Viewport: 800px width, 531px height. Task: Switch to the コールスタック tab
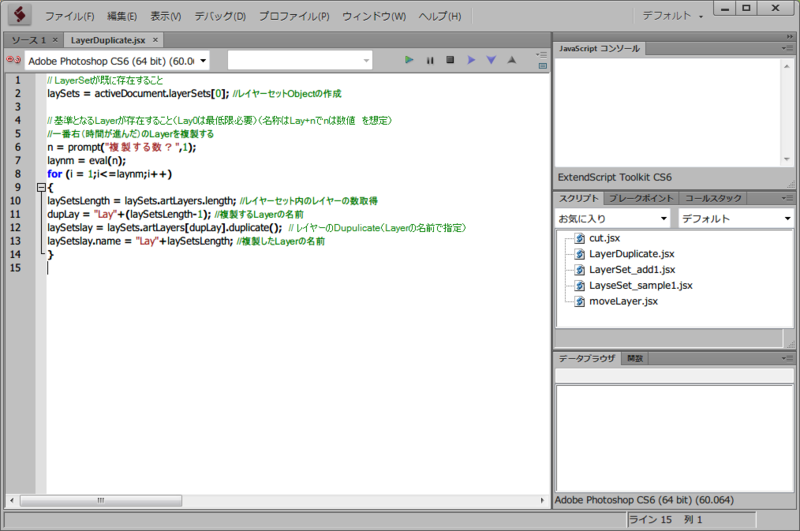point(713,198)
